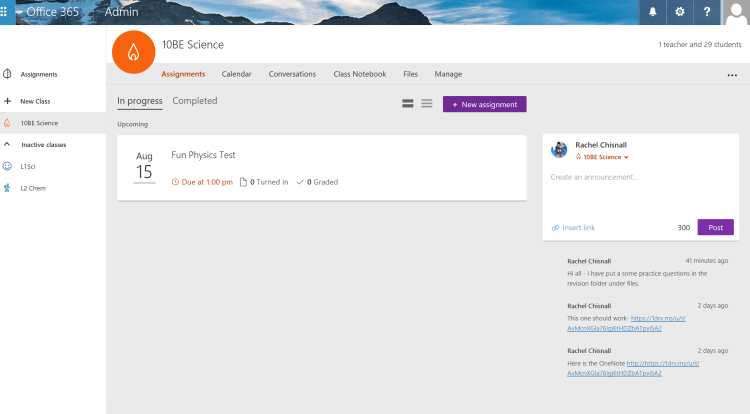Open the user profile avatar

(735, 12)
